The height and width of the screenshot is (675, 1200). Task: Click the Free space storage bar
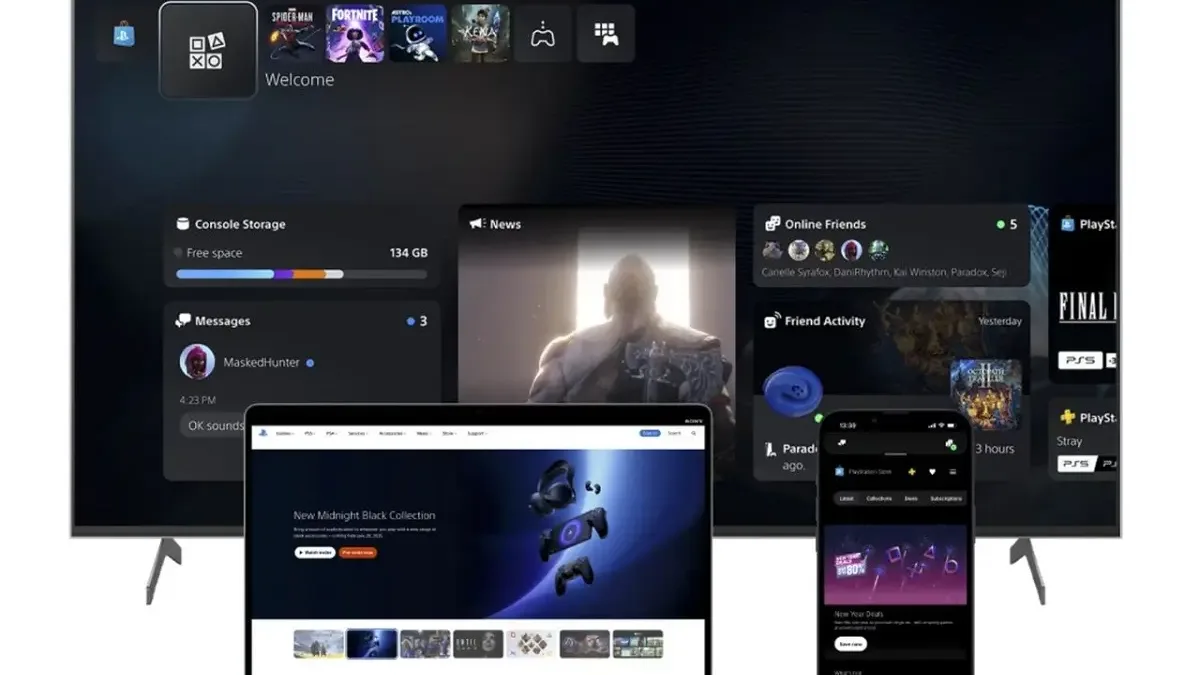301,274
